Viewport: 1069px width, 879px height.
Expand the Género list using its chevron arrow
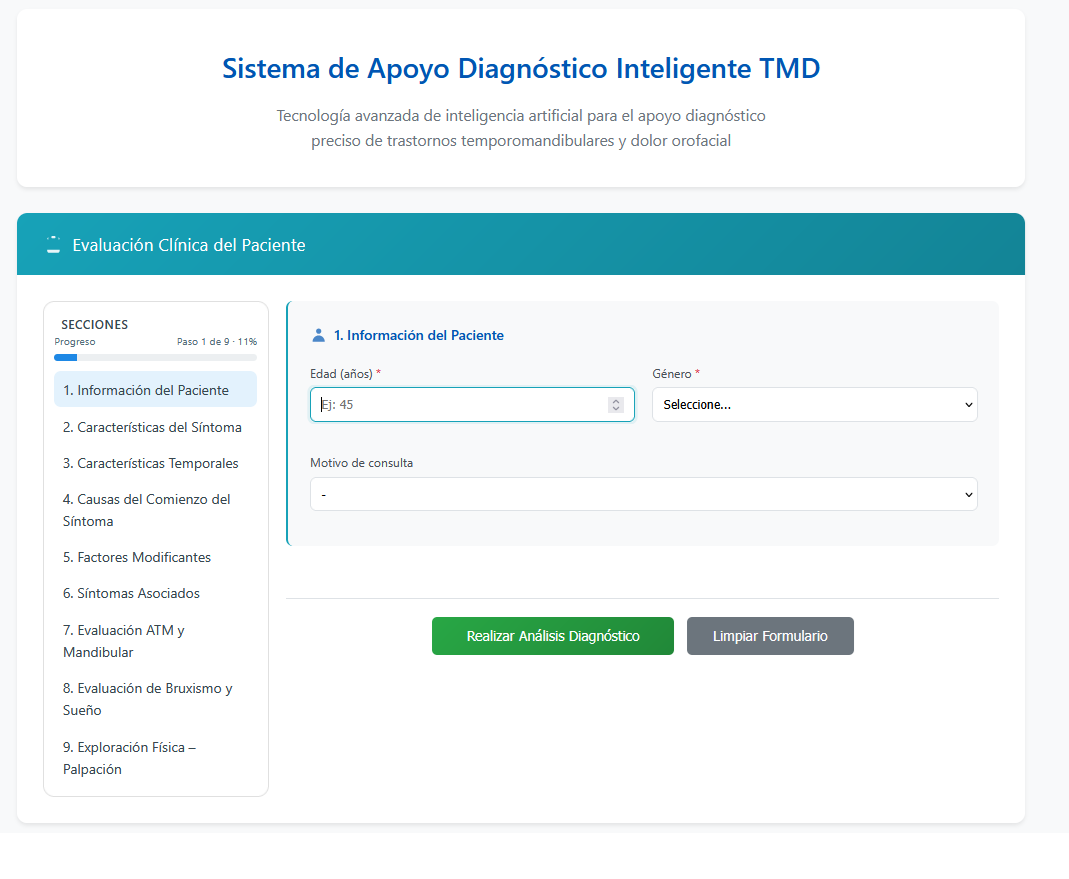[967, 404]
